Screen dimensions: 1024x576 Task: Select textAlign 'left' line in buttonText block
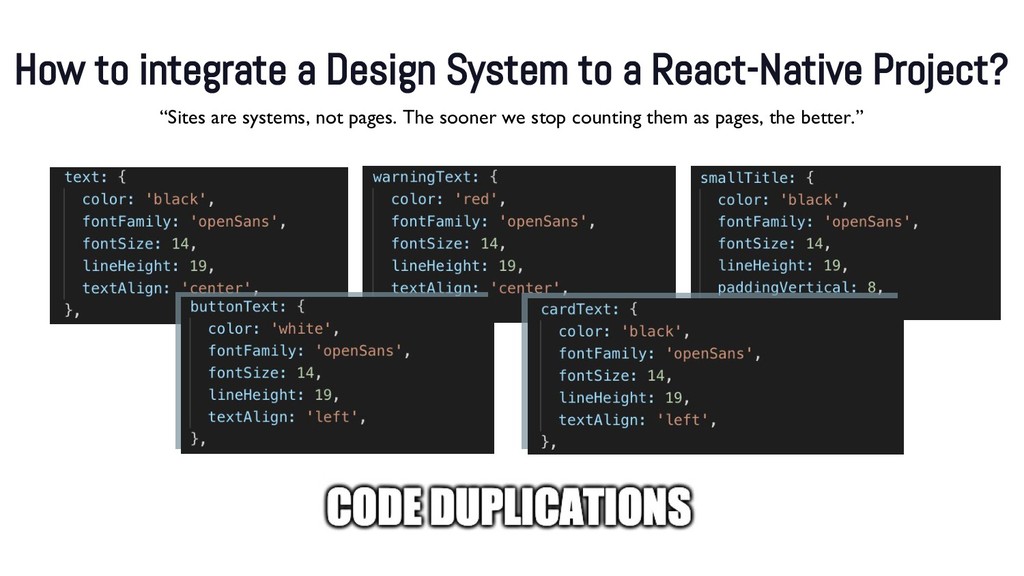287,417
